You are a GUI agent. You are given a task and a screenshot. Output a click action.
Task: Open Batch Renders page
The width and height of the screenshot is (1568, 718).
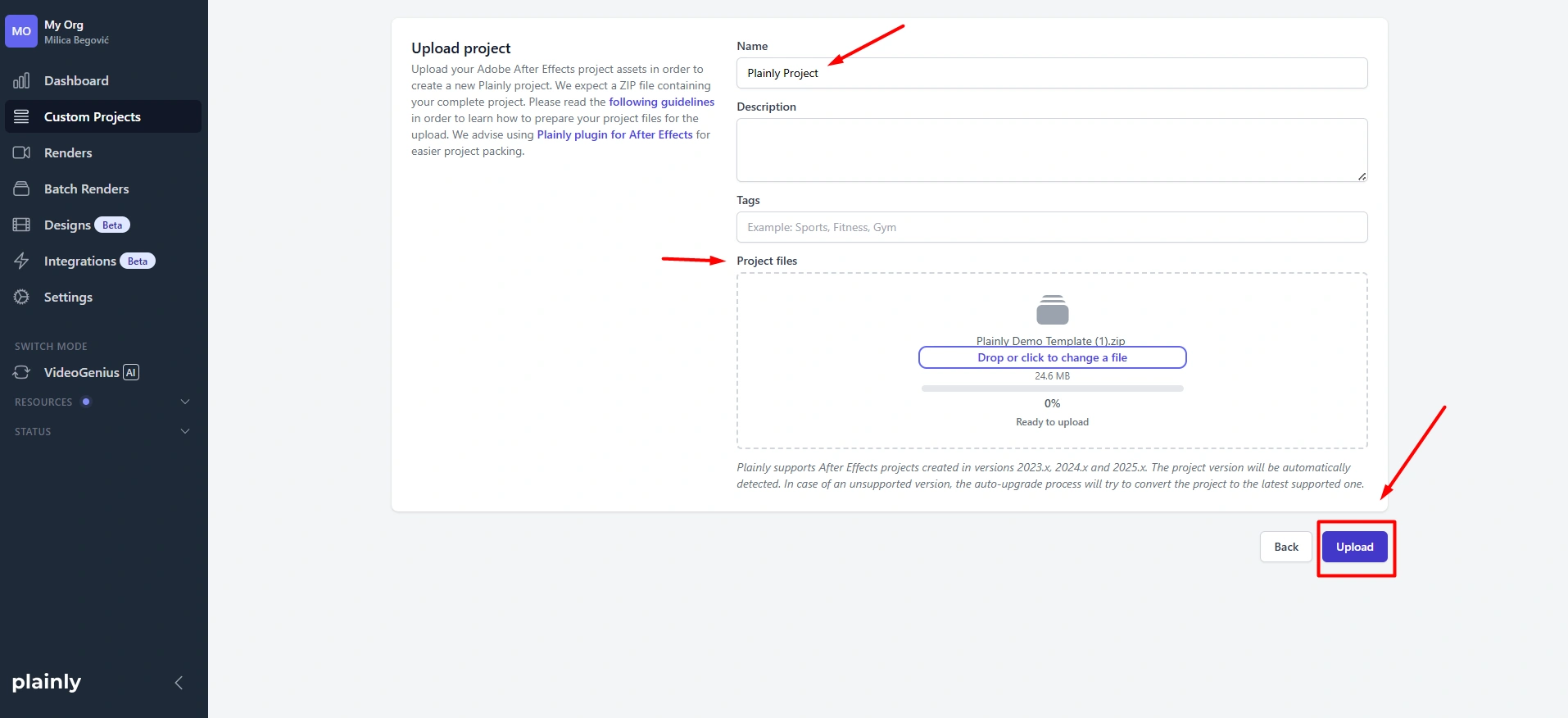(x=103, y=189)
